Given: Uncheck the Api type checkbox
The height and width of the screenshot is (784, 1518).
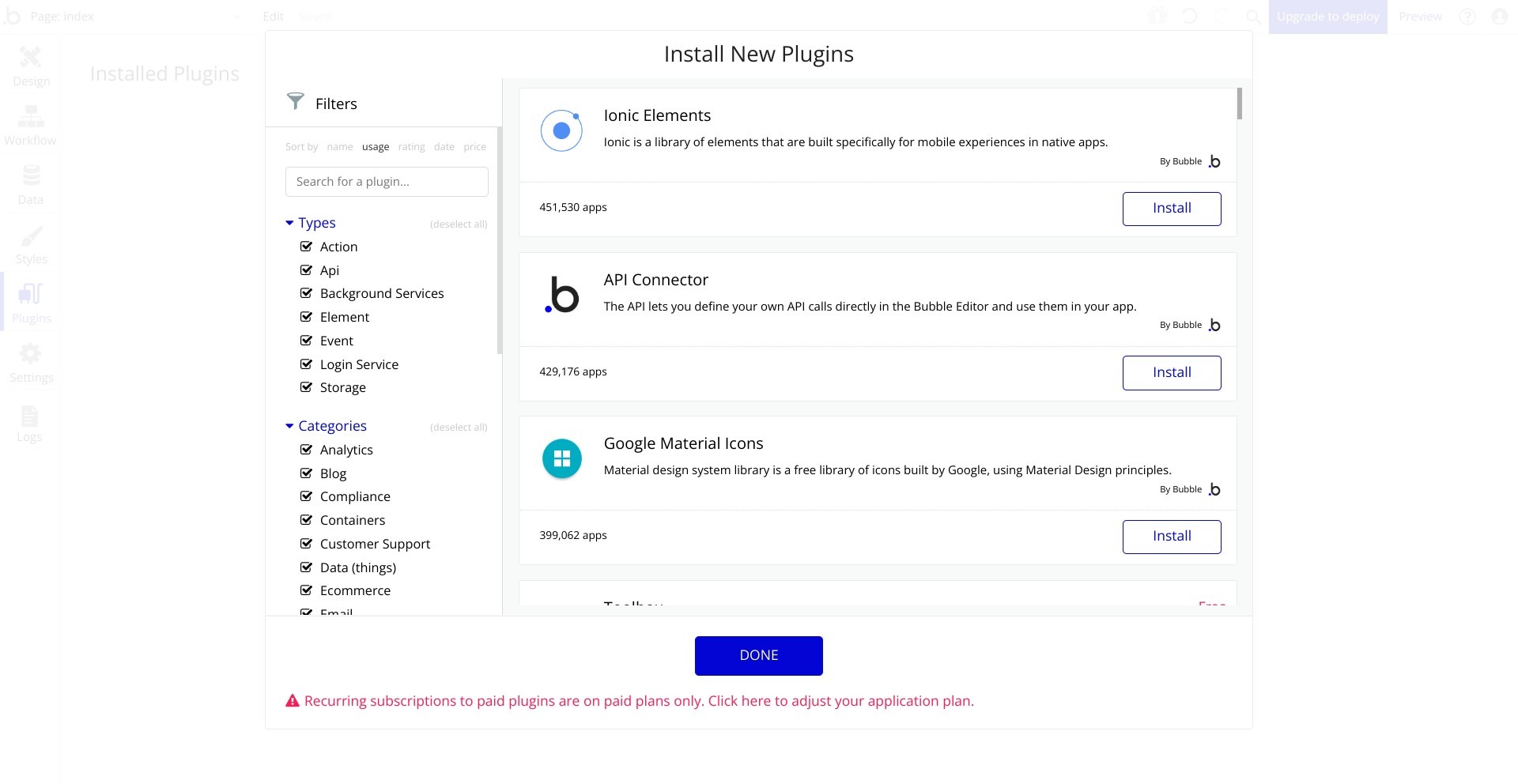Looking at the screenshot, I should tap(306, 270).
